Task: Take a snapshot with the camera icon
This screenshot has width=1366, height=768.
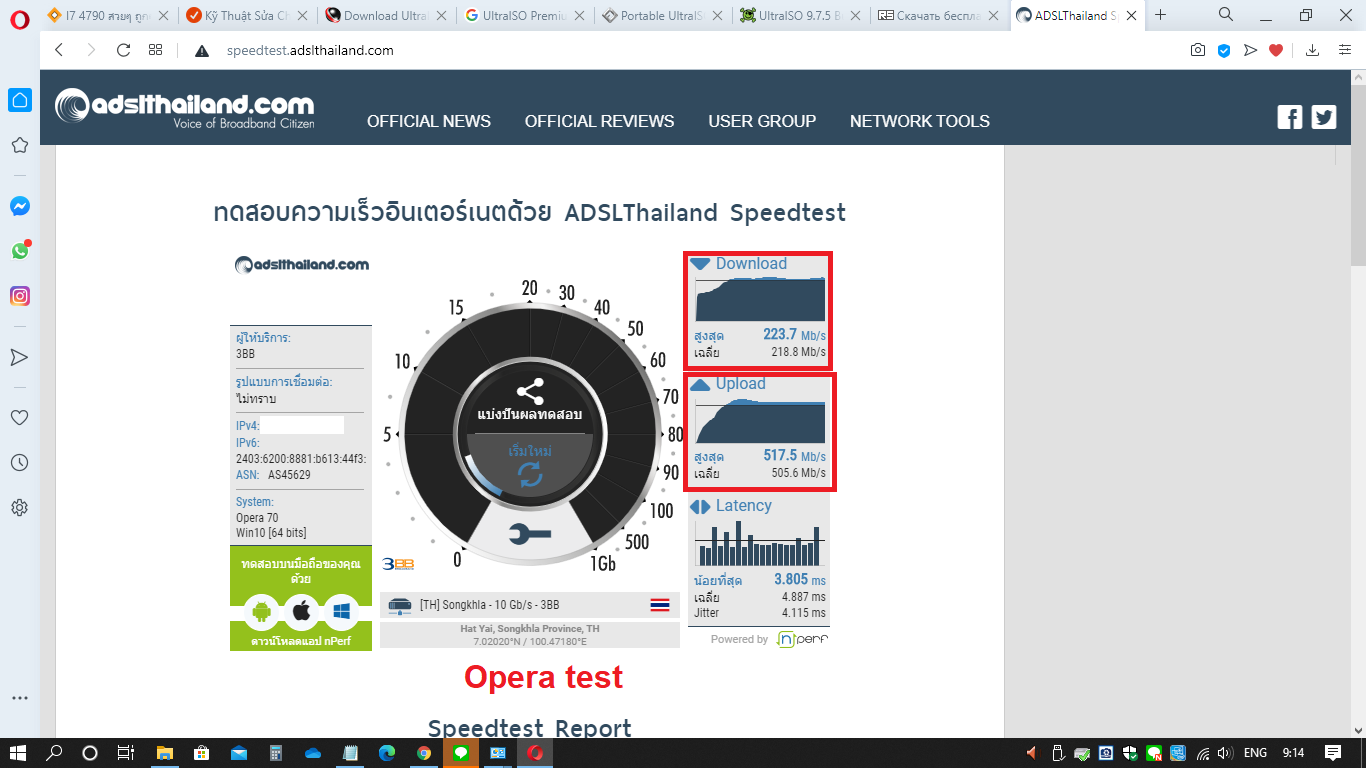Action: (1198, 50)
